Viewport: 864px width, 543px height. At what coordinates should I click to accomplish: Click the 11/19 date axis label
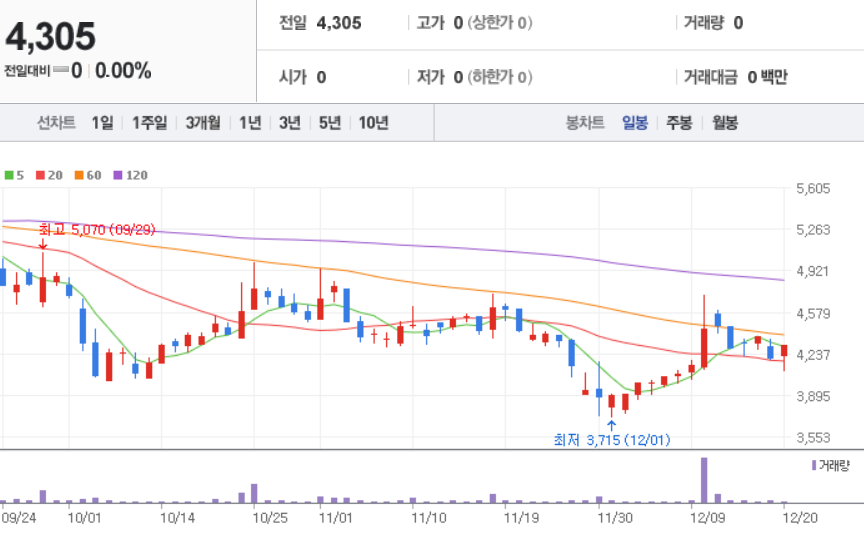pos(521,518)
